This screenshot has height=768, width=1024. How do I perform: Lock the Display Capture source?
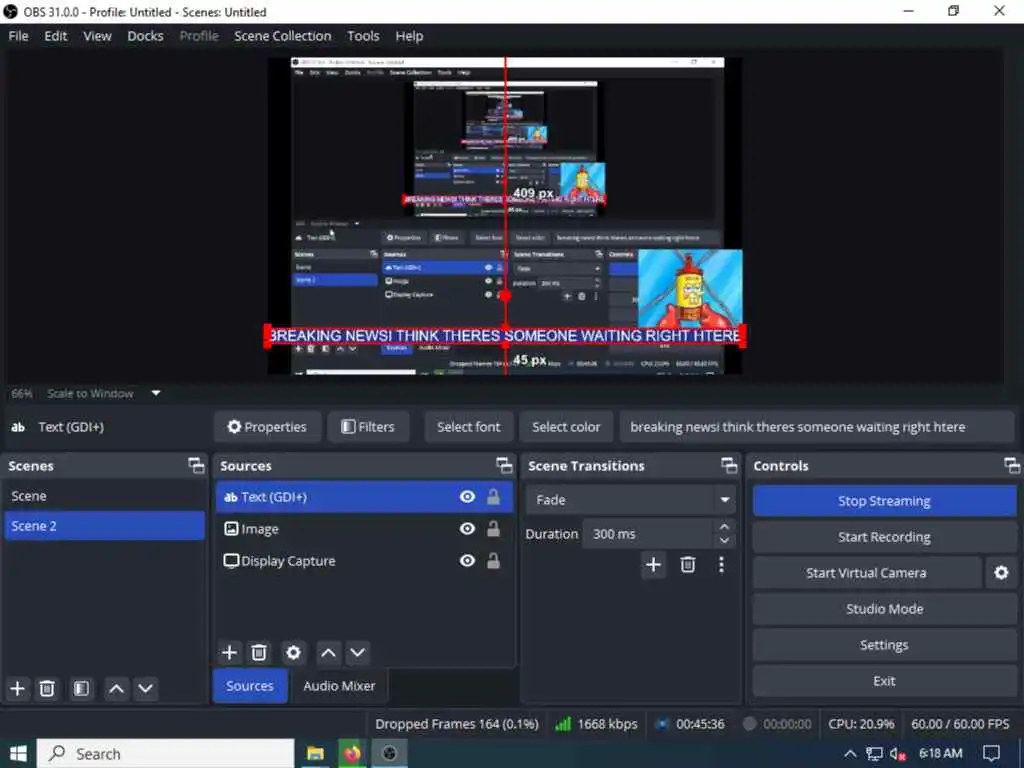pos(494,560)
